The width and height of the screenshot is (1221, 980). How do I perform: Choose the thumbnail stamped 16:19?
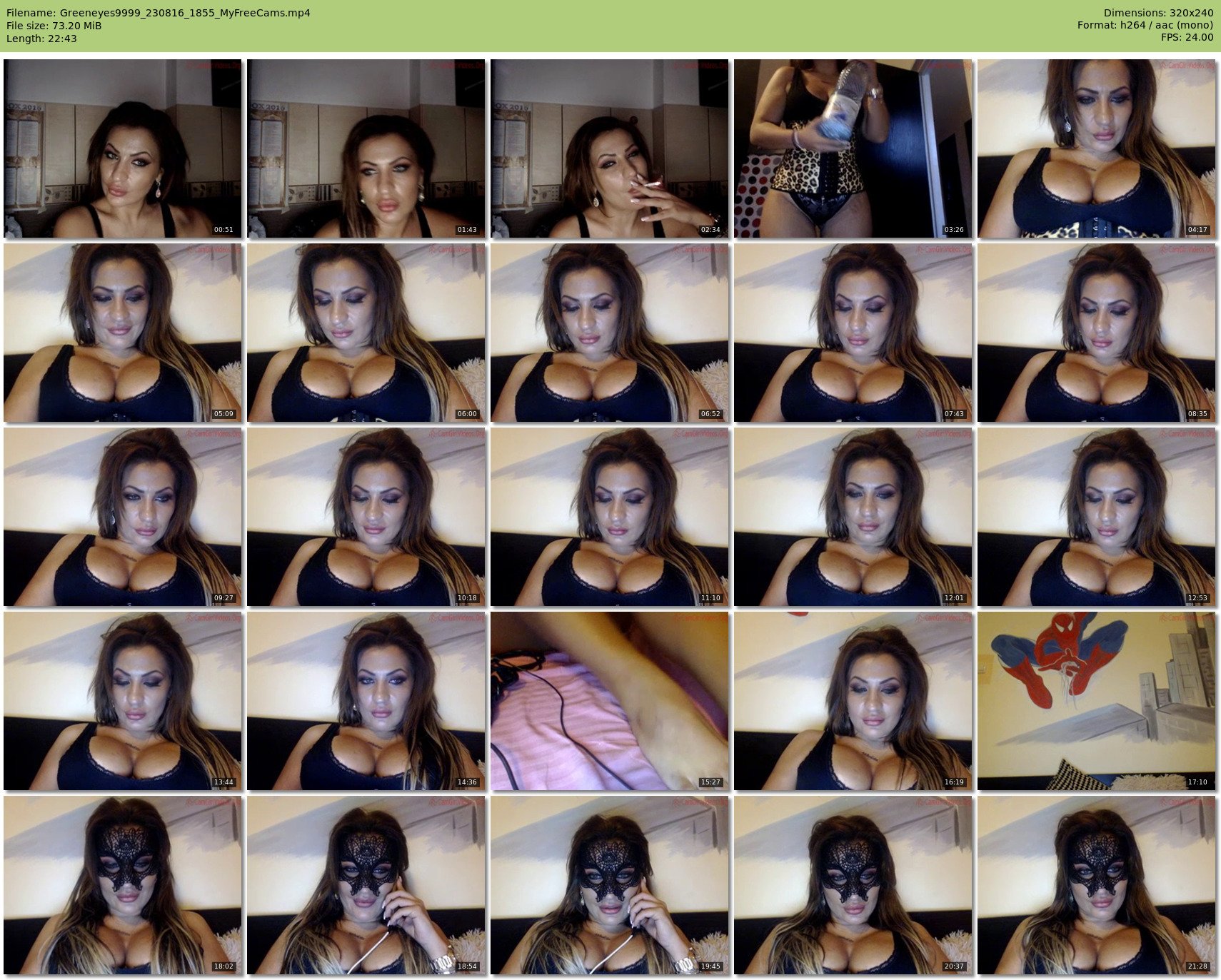[853, 701]
